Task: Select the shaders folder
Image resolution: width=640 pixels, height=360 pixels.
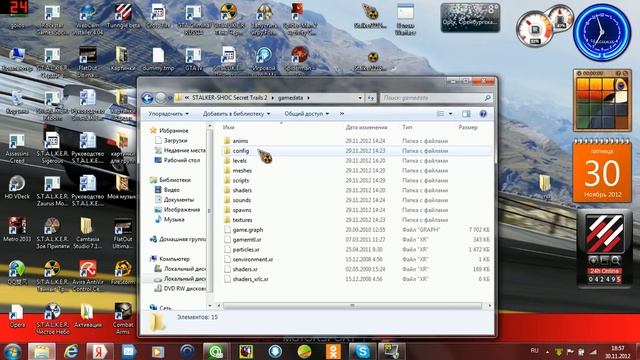Action: pyautogui.click(x=242, y=190)
